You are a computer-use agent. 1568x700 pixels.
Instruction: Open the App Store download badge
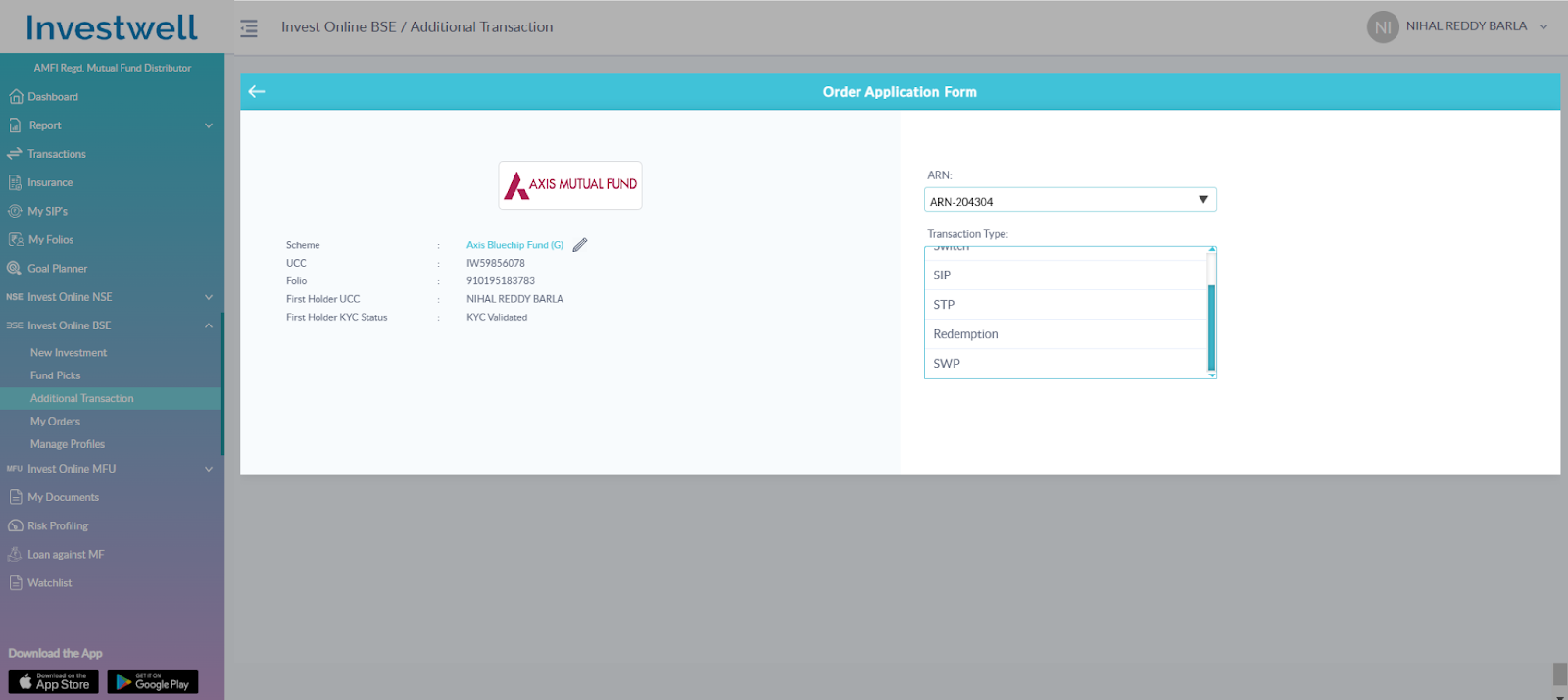point(54,681)
